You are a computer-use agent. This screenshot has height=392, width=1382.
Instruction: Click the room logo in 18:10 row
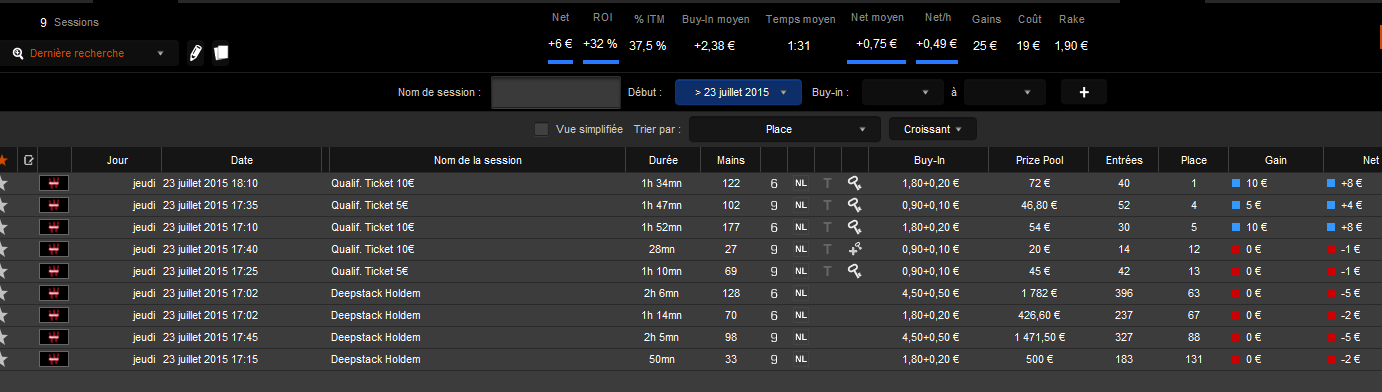[54, 183]
